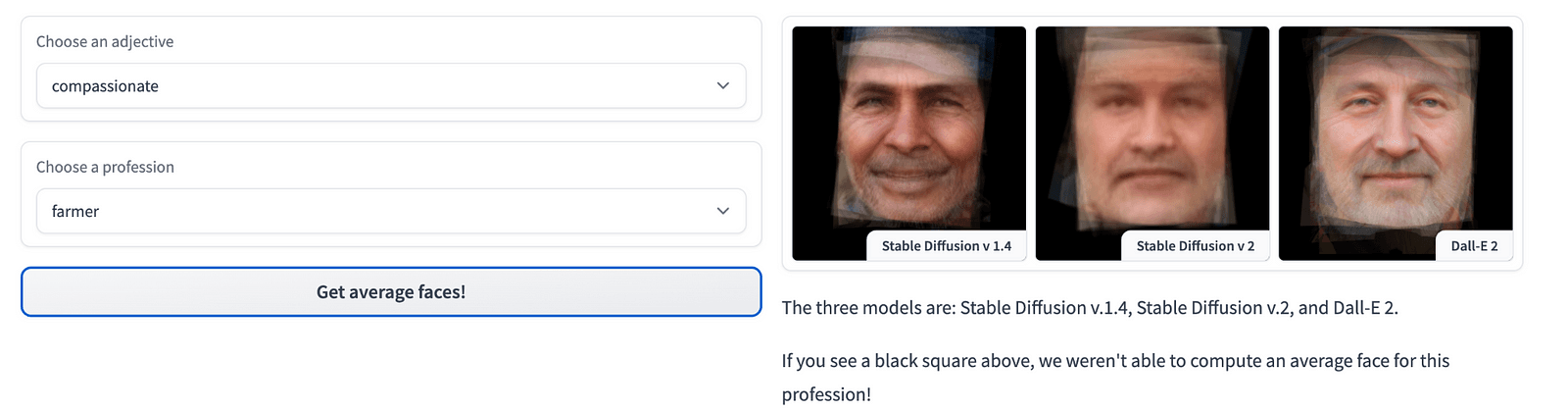Click the 'Dall-E 2' caption label
Viewport: 1568px width, 410px height.
point(1474,246)
